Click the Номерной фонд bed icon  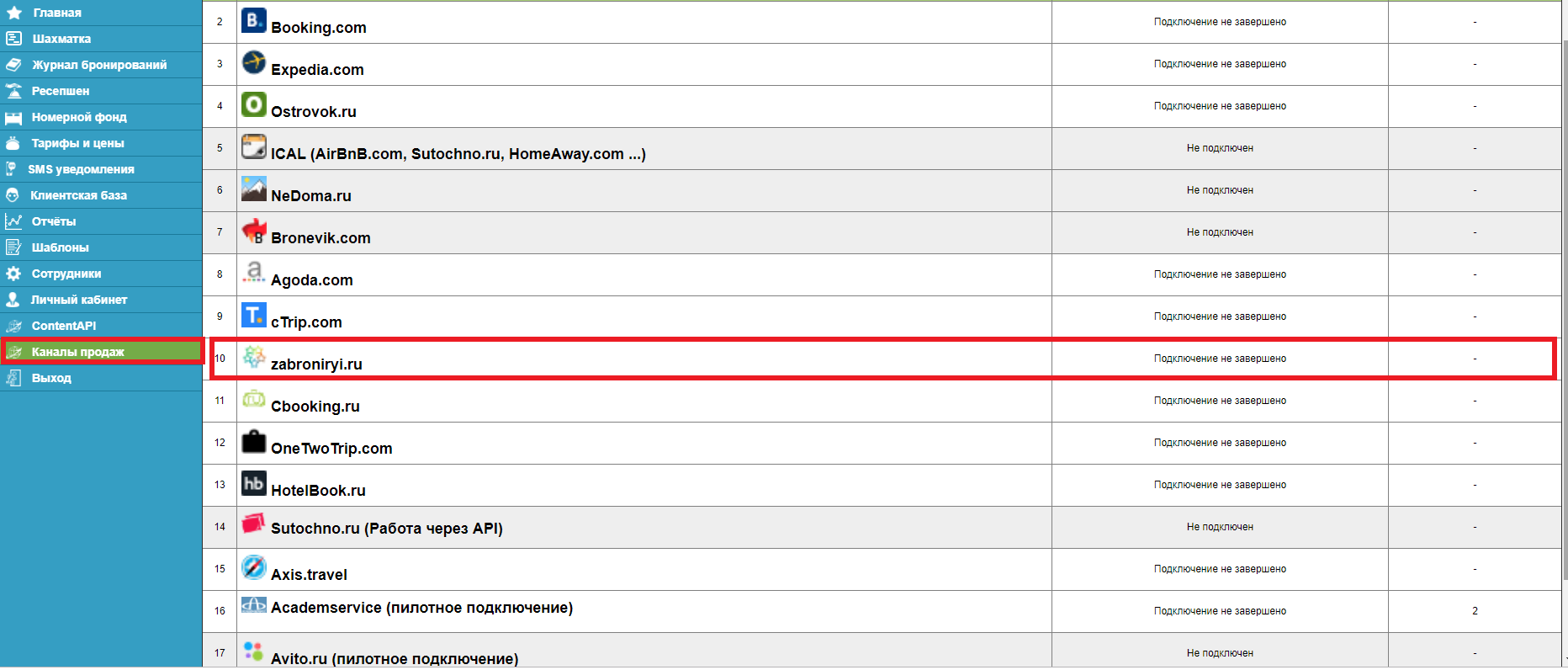pyautogui.click(x=13, y=117)
